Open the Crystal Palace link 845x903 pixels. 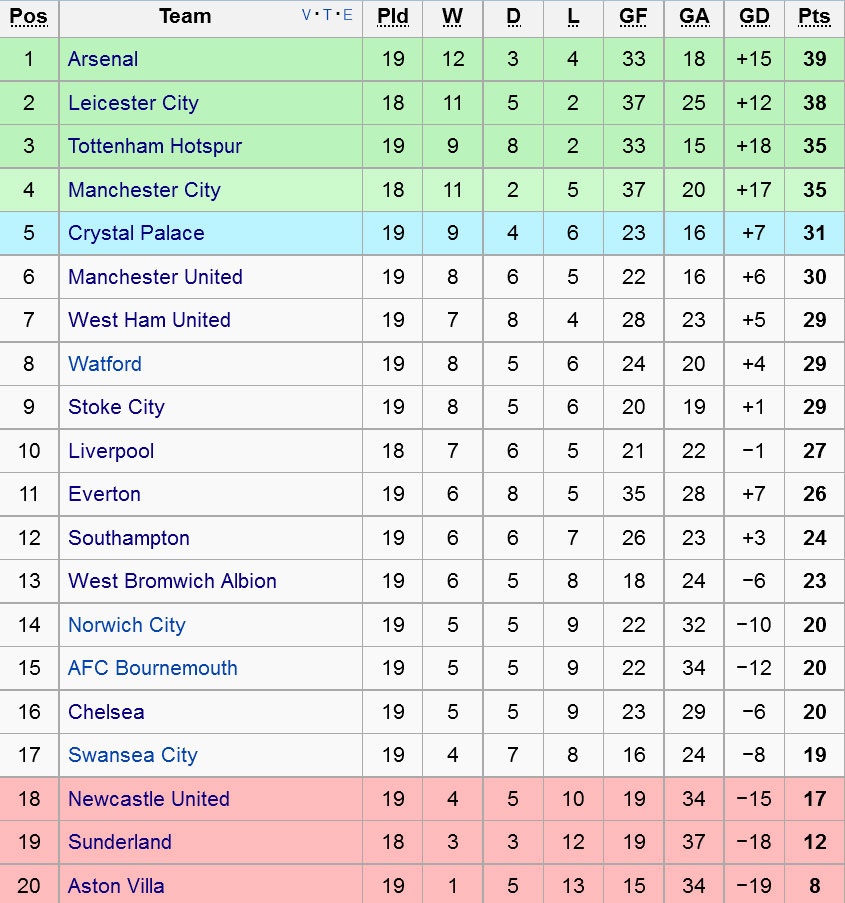(136, 233)
